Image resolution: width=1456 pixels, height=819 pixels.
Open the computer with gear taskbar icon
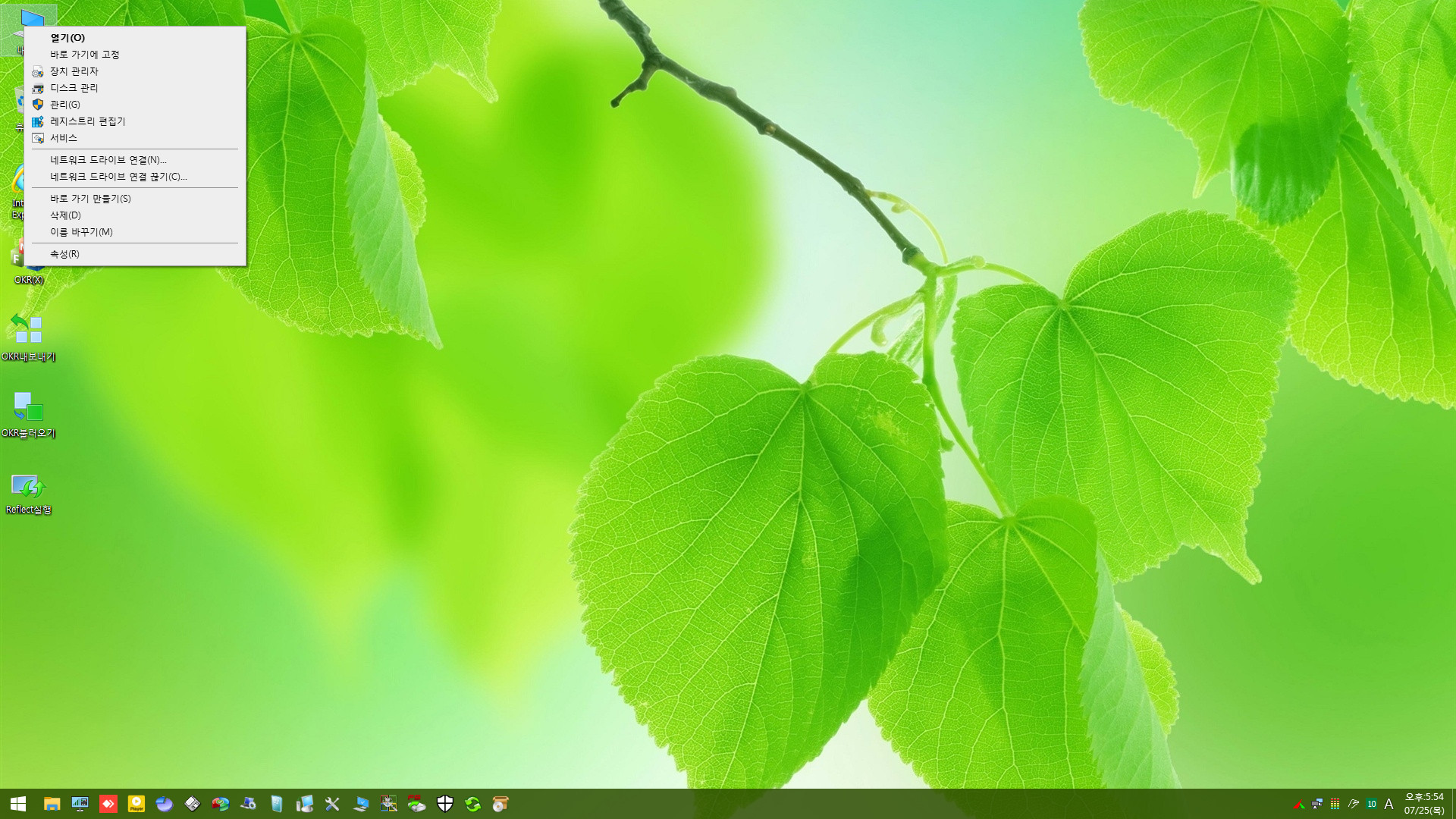coord(248,804)
